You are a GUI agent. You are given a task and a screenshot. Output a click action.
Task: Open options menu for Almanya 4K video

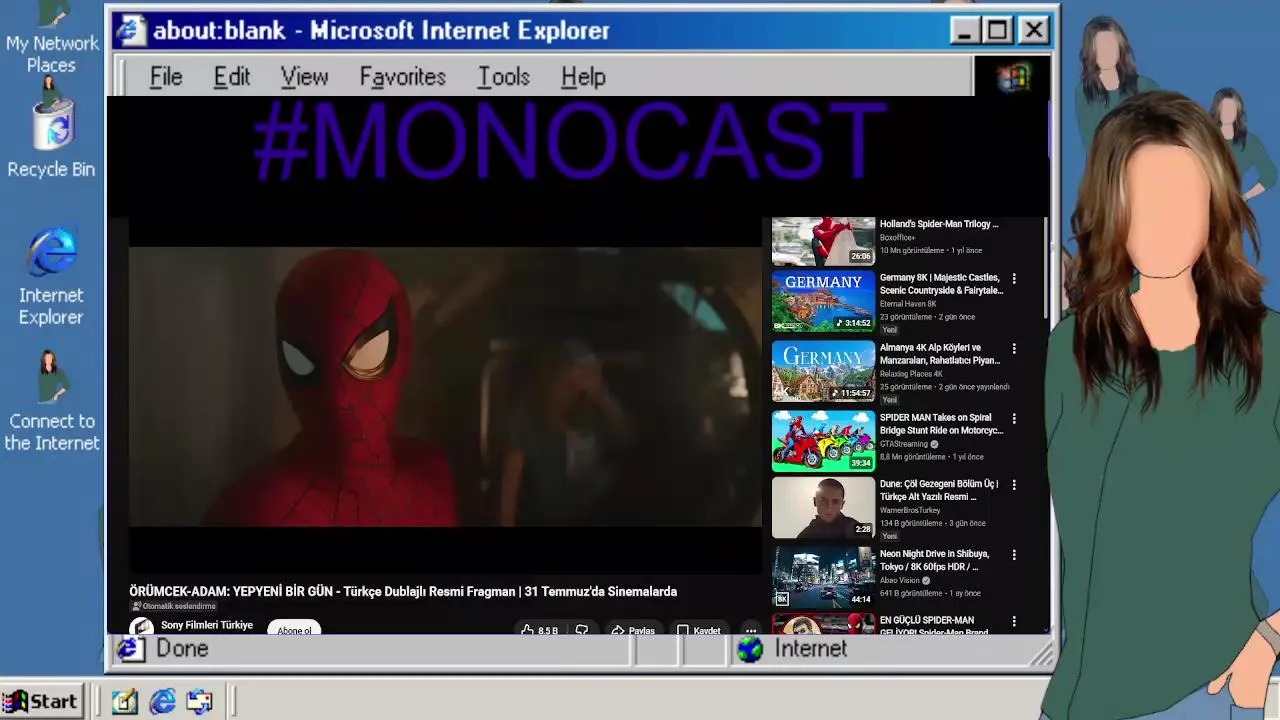coord(1014,349)
